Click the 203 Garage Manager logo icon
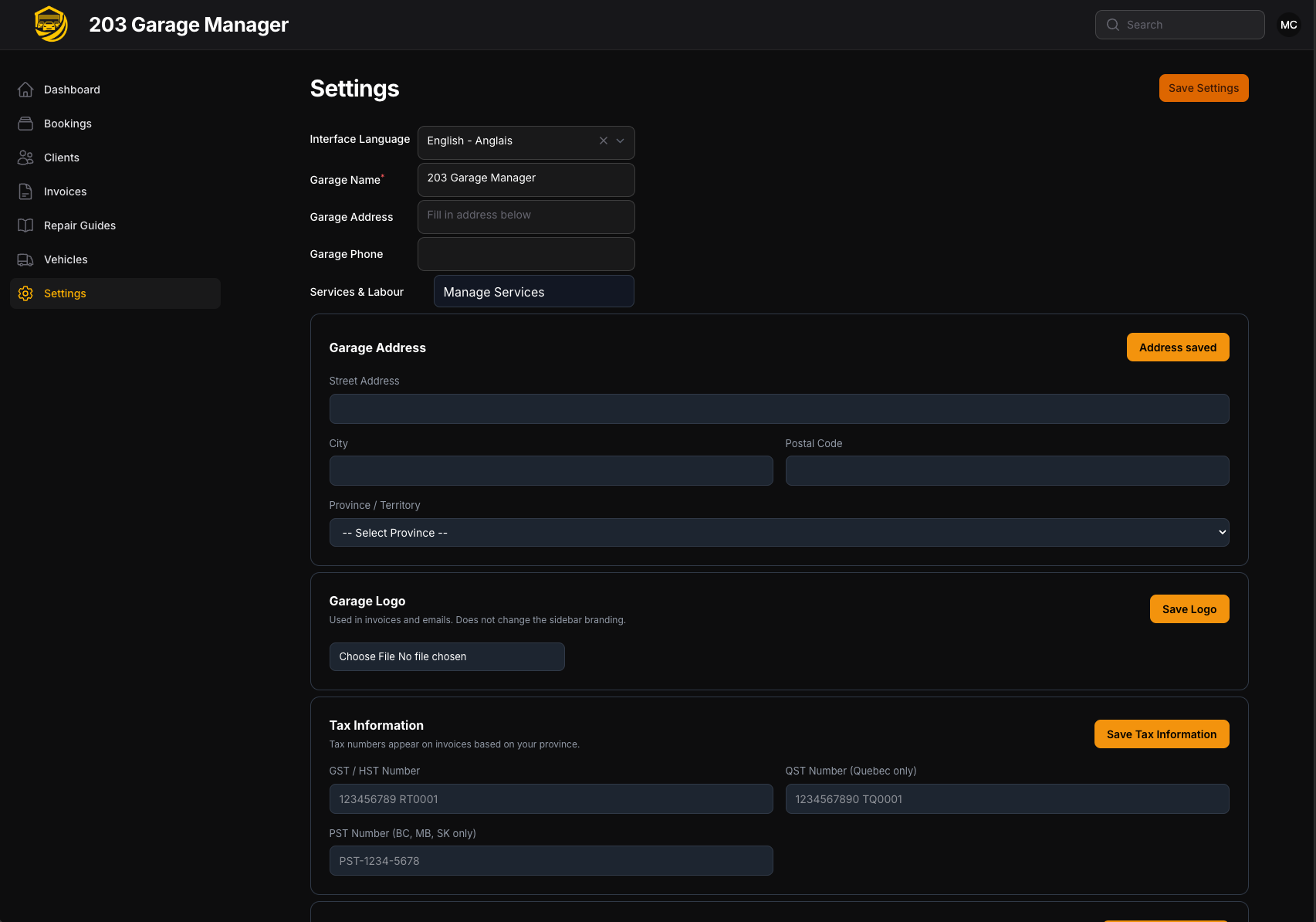 [x=51, y=24]
